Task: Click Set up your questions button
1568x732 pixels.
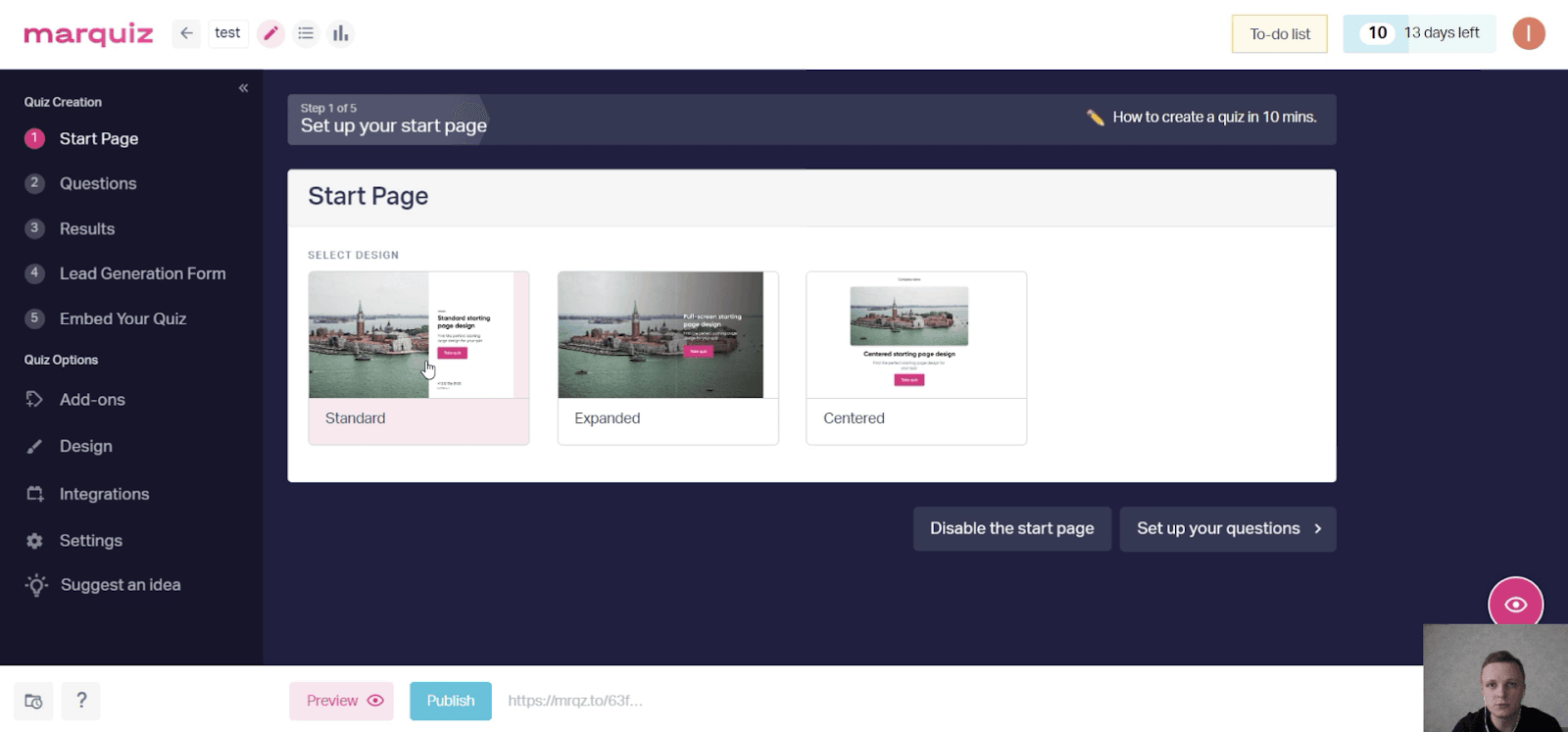Action: click(x=1228, y=529)
